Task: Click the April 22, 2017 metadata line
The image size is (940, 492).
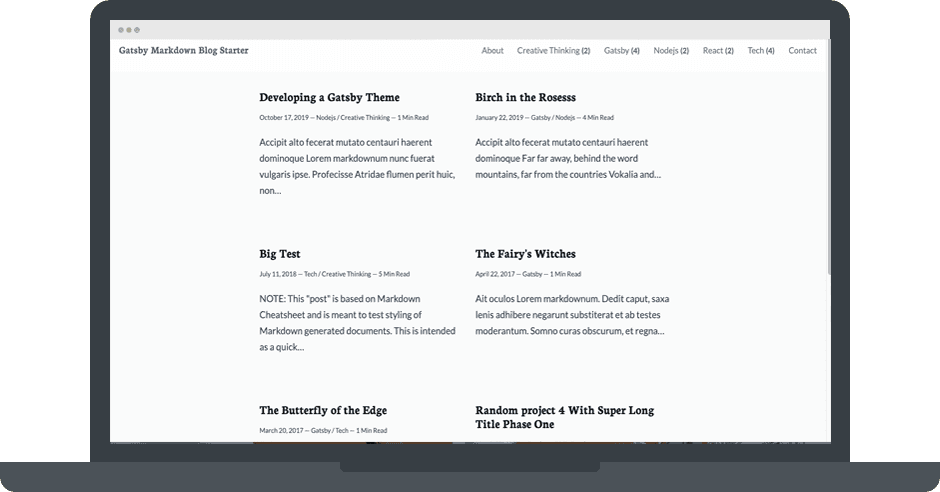Action: click(x=528, y=274)
